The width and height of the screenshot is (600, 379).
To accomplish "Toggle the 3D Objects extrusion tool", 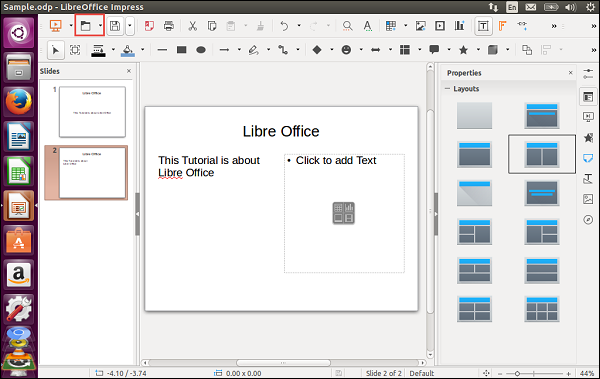I will point(493,50).
